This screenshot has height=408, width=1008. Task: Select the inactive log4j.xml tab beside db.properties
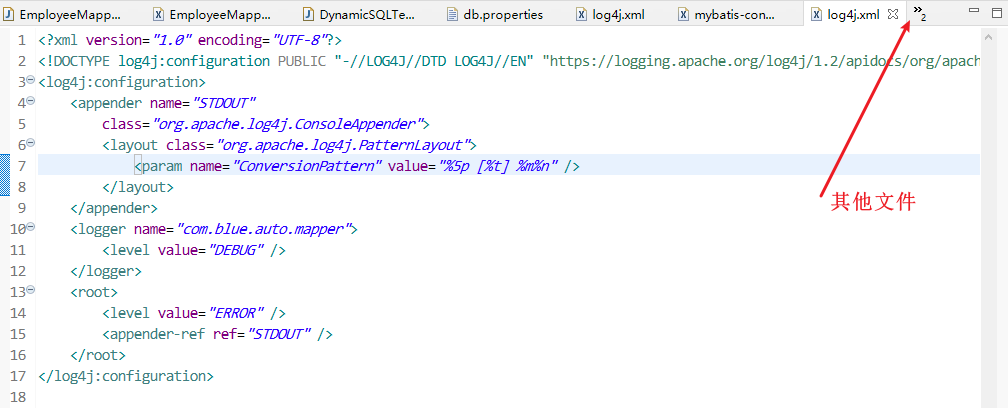tap(612, 13)
